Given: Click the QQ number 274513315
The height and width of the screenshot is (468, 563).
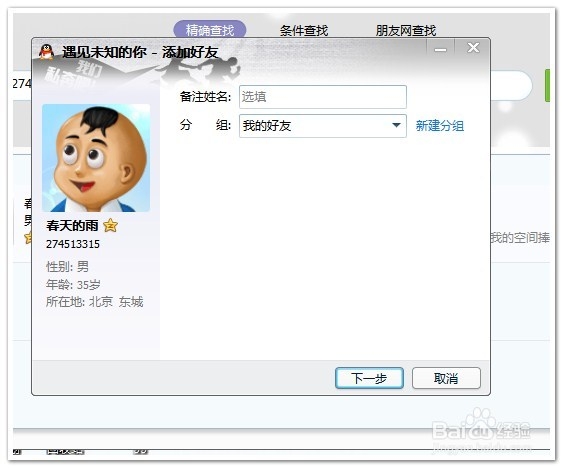Looking at the screenshot, I should point(73,244).
